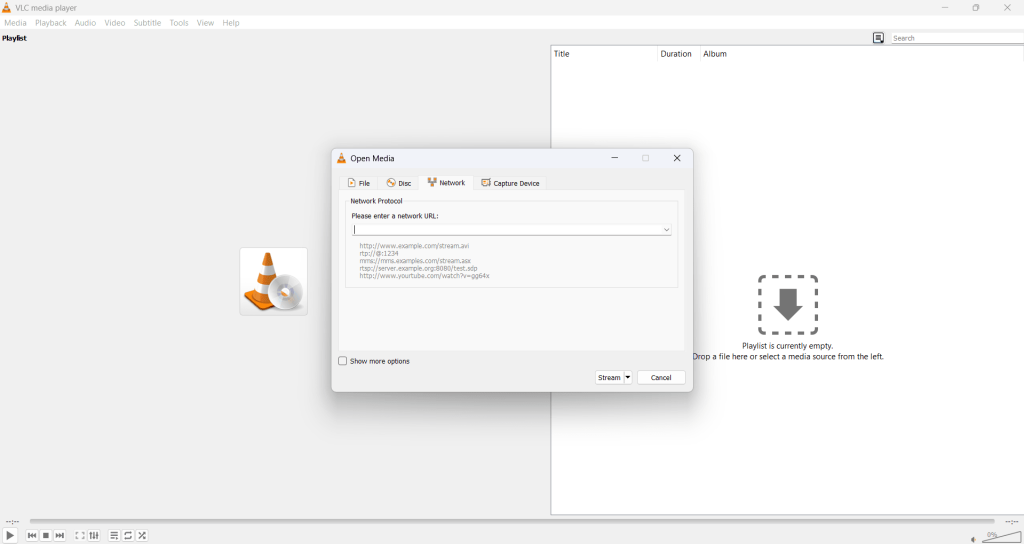Click the Stream button
1024x544 pixels.
[609, 377]
